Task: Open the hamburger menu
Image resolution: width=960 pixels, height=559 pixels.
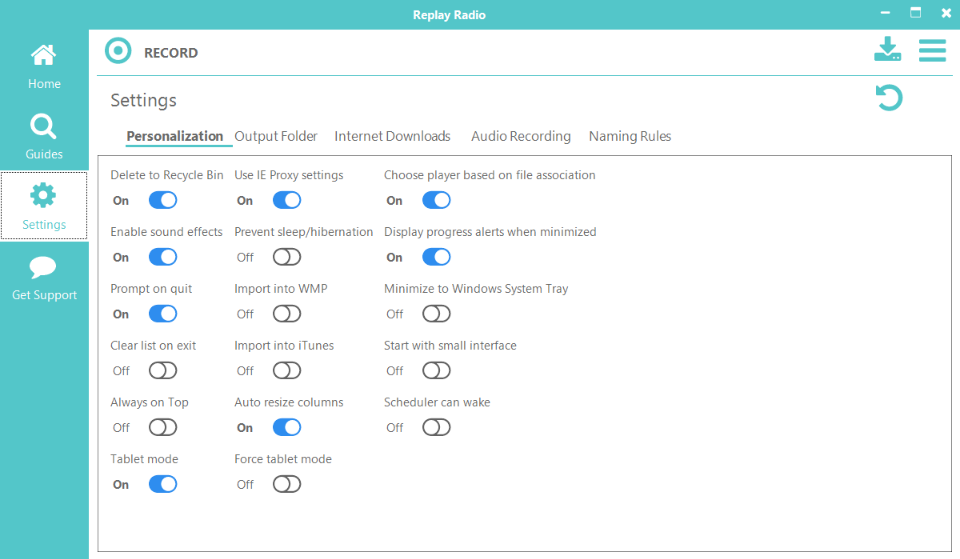Action: 932,50
